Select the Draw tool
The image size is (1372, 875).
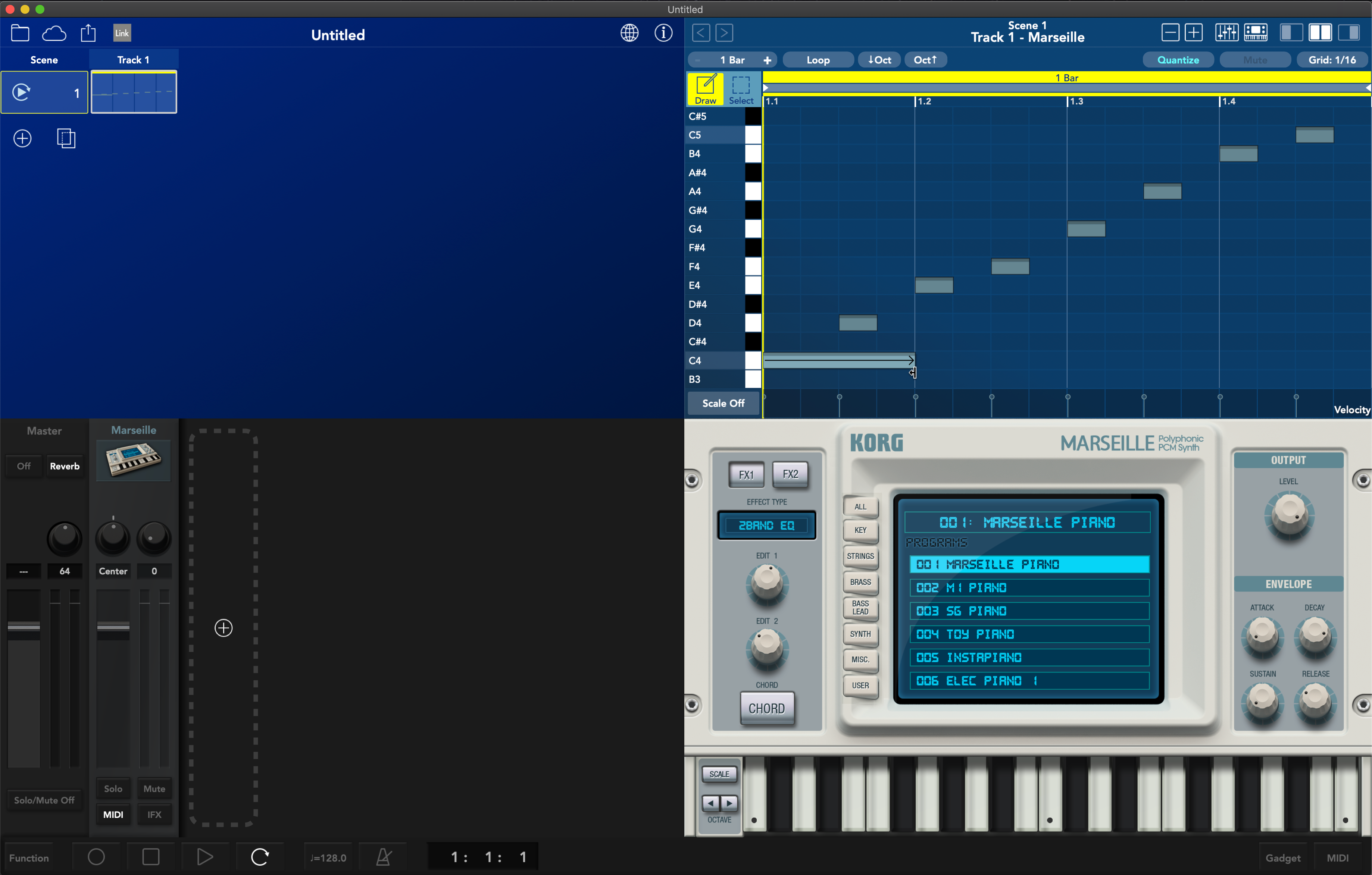pyautogui.click(x=705, y=90)
